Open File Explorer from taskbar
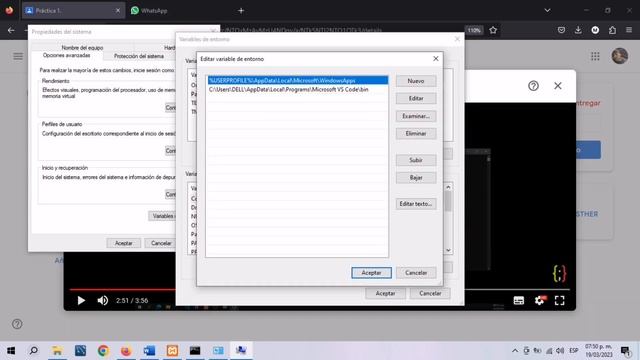This screenshot has width=640, height=360. pyautogui.click(x=57, y=350)
